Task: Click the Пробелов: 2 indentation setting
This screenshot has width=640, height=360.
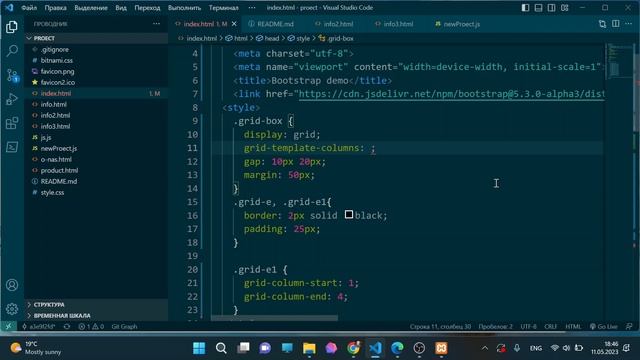Action: pyautogui.click(x=496, y=327)
